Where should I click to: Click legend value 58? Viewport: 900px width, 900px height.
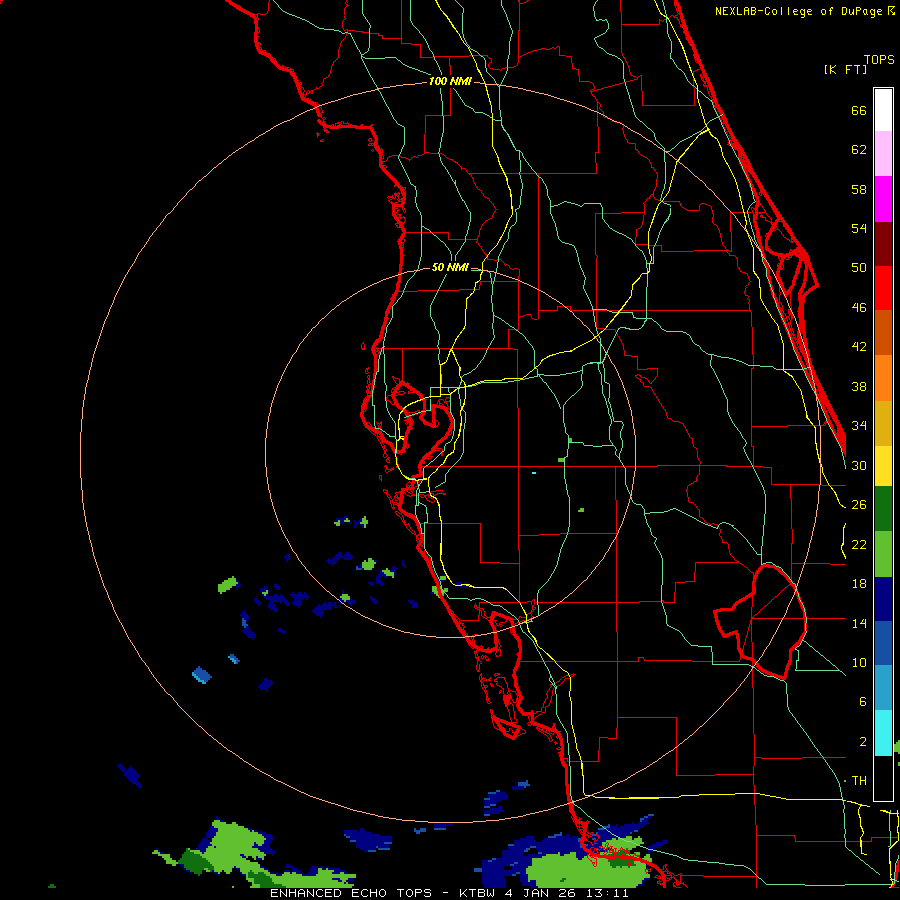click(x=859, y=189)
